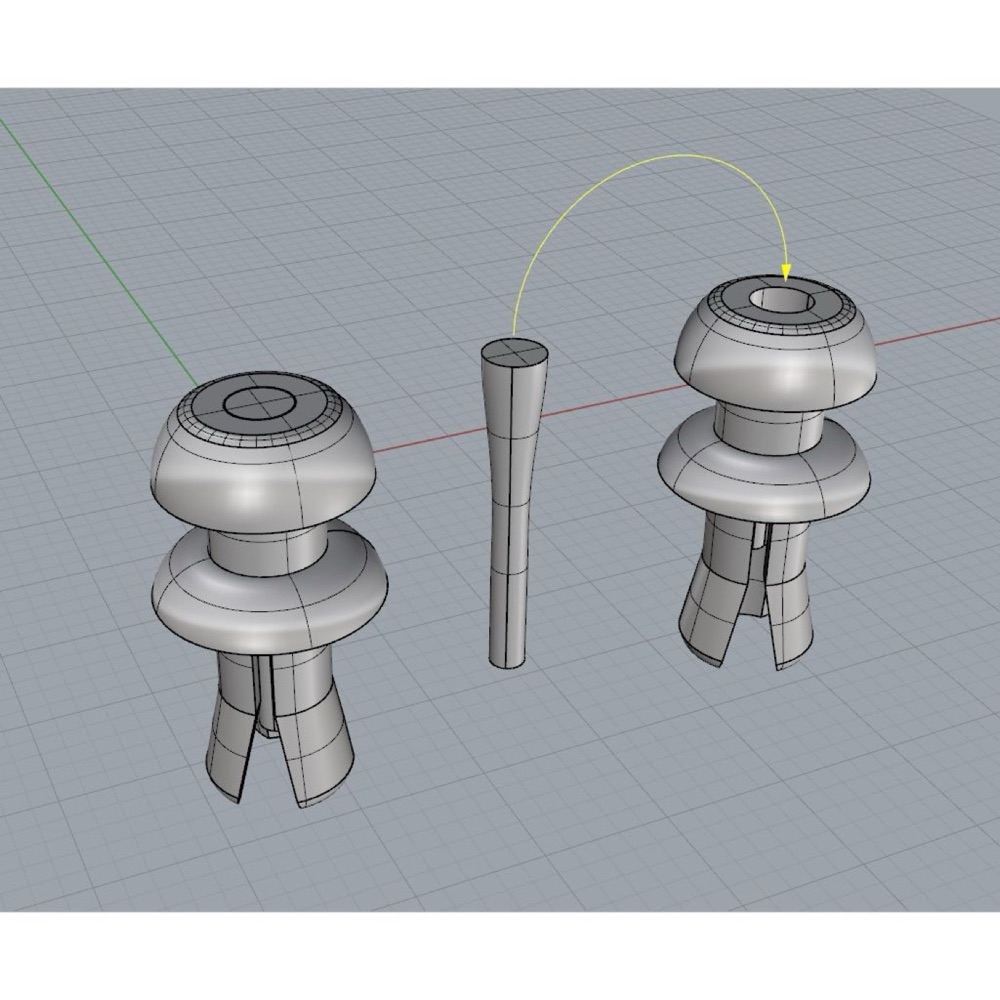Click the center circle on the left rivet's top

tap(260, 403)
